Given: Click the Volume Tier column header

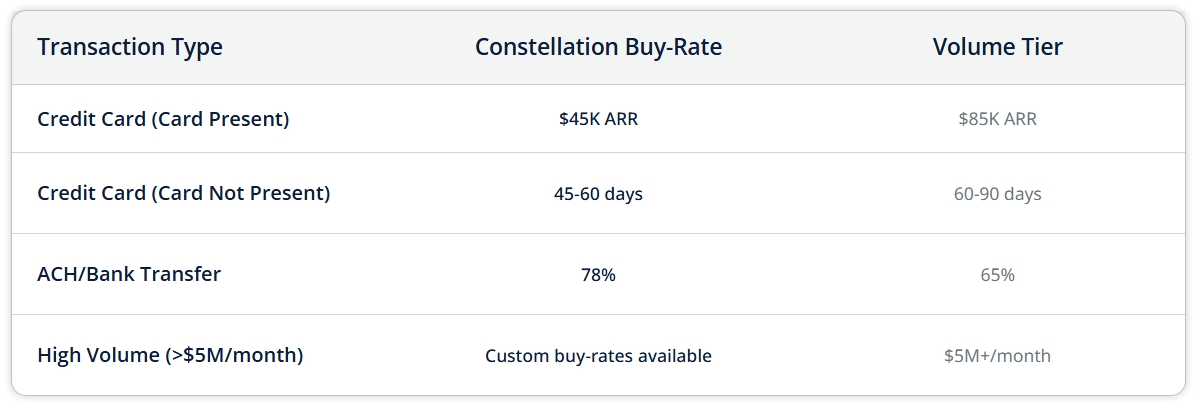Looking at the screenshot, I should (x=997, y=47).
